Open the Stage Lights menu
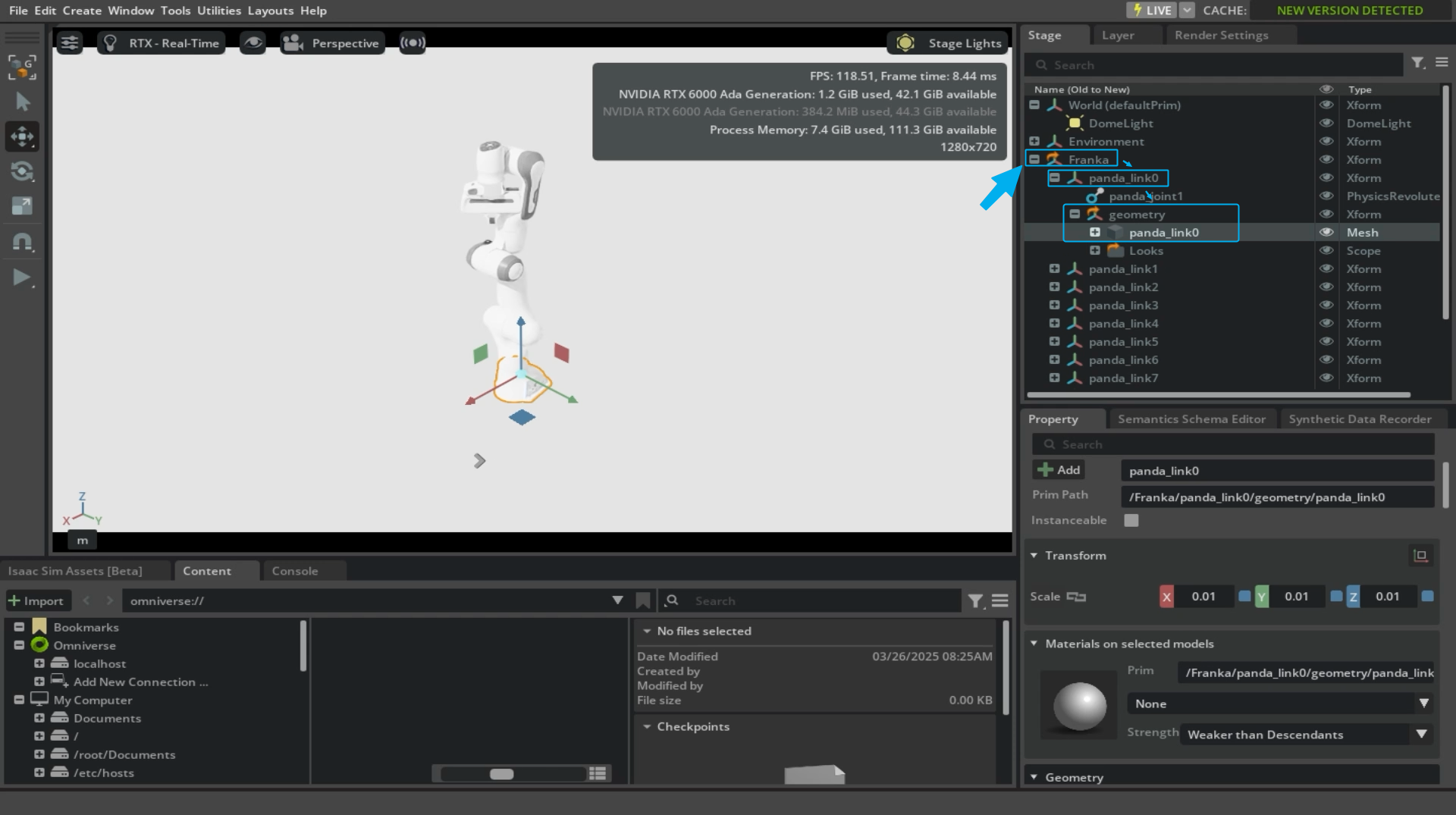 (x=948, y=43)
